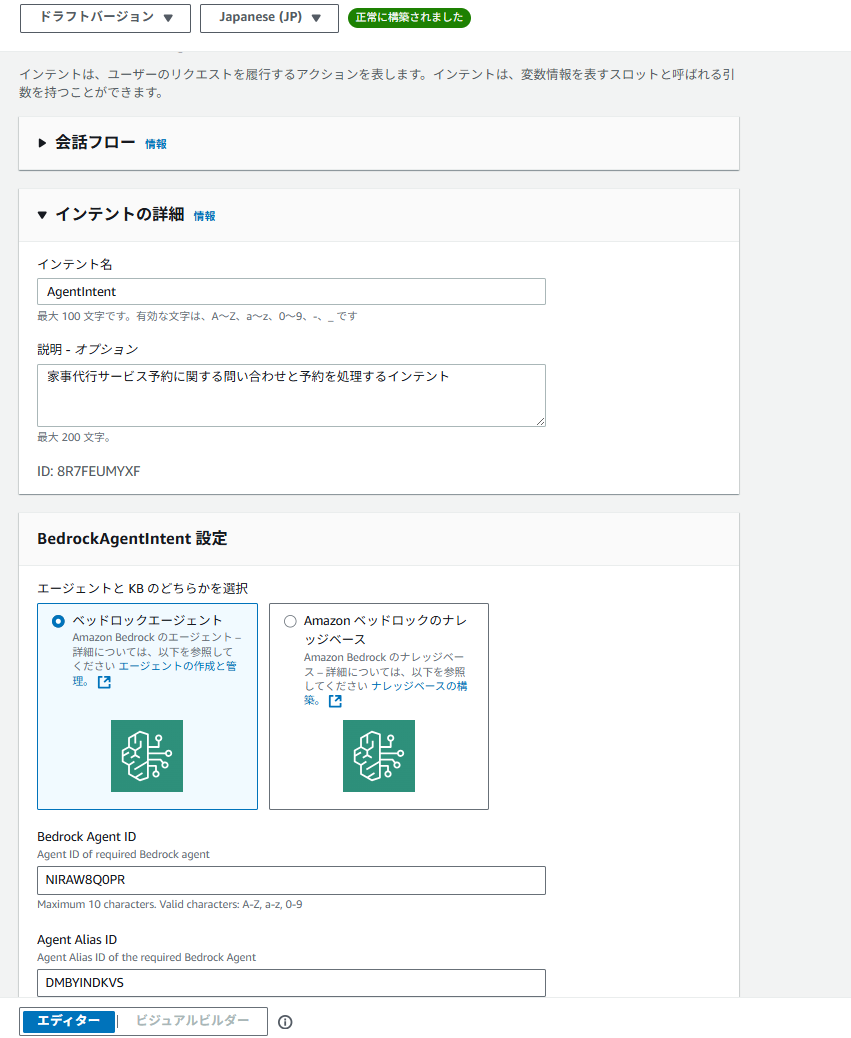Switch to the ビジュアルビルダー tab
This screenshot has width=851, height=1038.
192,1021
